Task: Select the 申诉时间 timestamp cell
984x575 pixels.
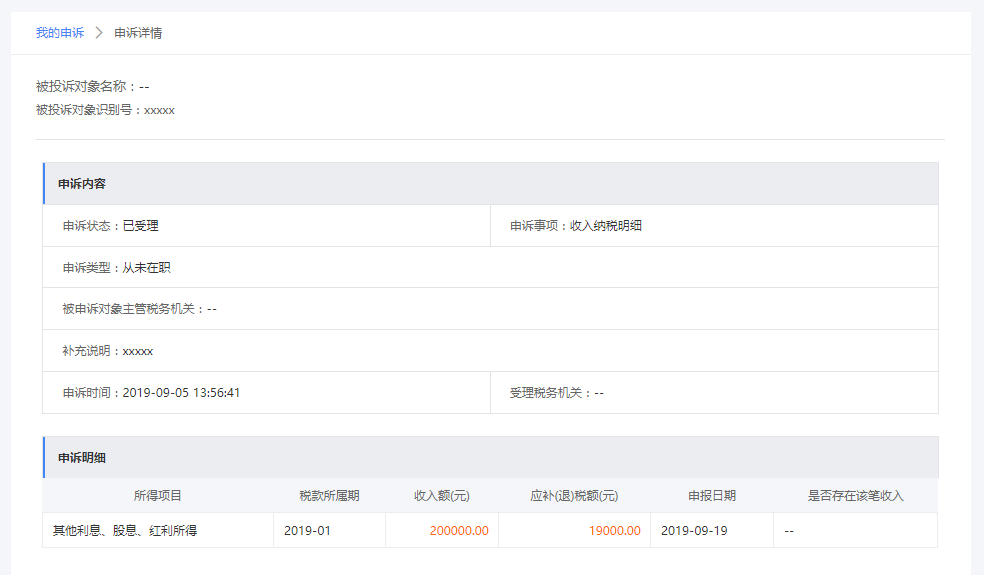Action: pos(151,393)
